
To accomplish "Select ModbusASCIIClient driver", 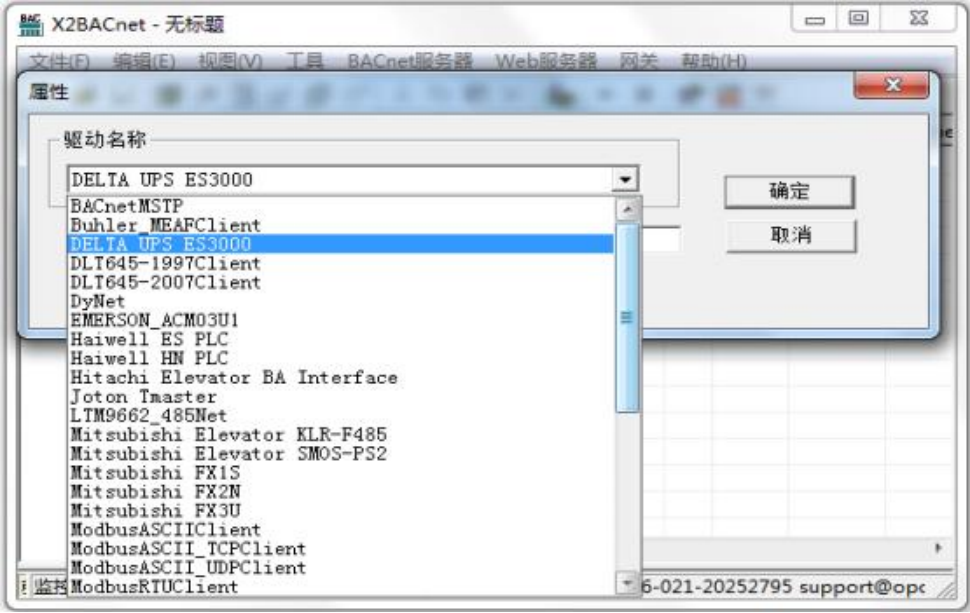I will pyautogui.click(x=341, y=530).
